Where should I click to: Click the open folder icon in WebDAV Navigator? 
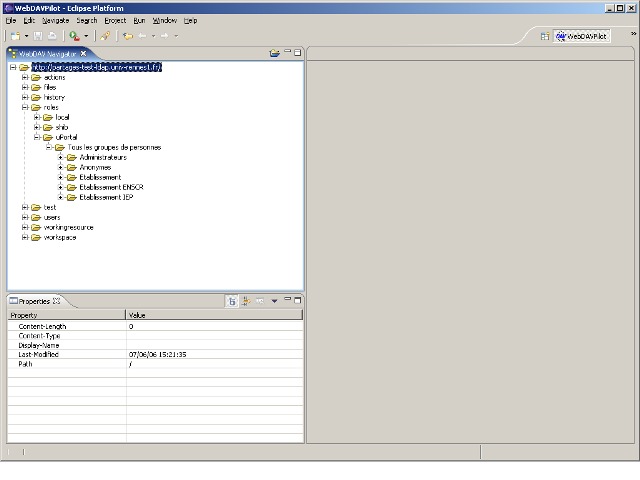274,52
